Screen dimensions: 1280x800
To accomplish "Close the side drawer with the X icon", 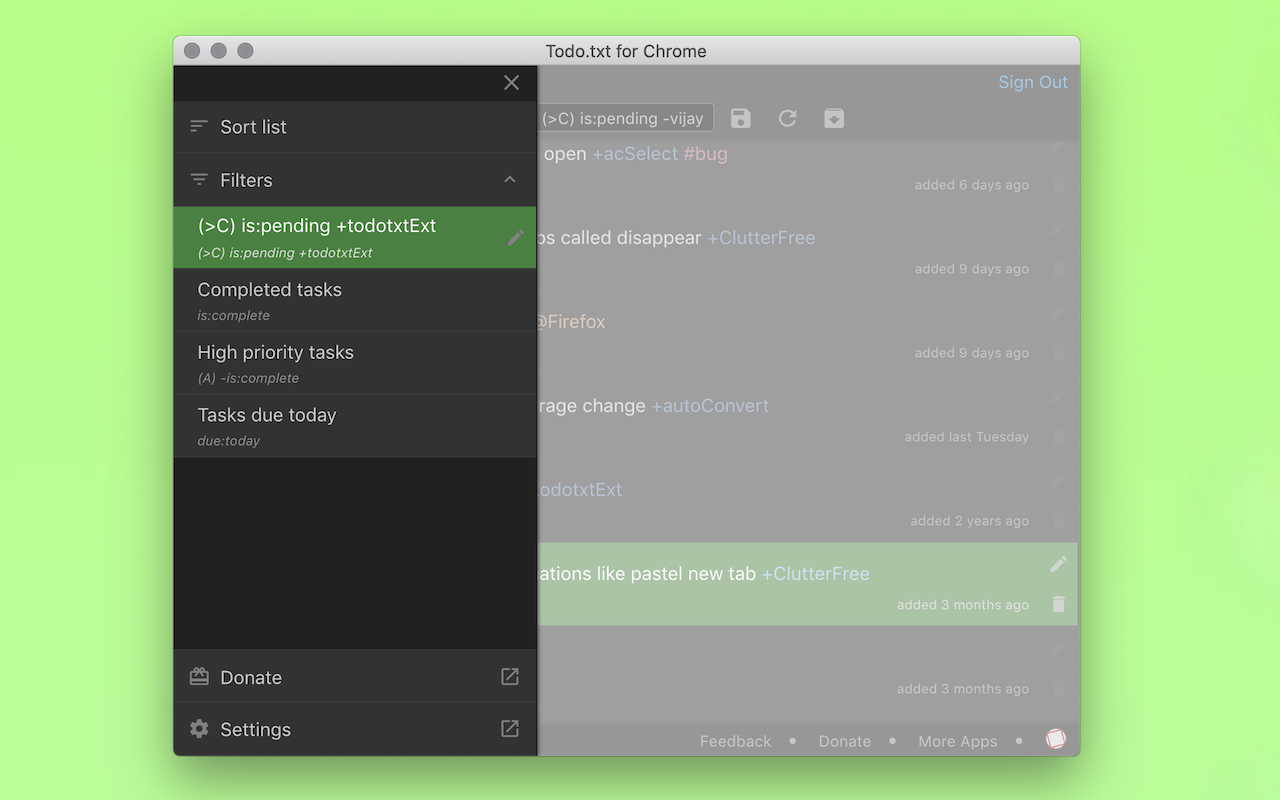I will point(511,83).
